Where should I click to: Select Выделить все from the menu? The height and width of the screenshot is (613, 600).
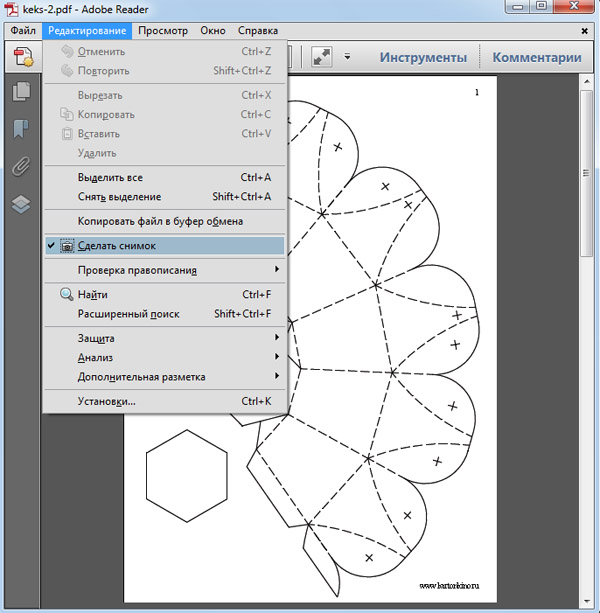tap(110, 177)
